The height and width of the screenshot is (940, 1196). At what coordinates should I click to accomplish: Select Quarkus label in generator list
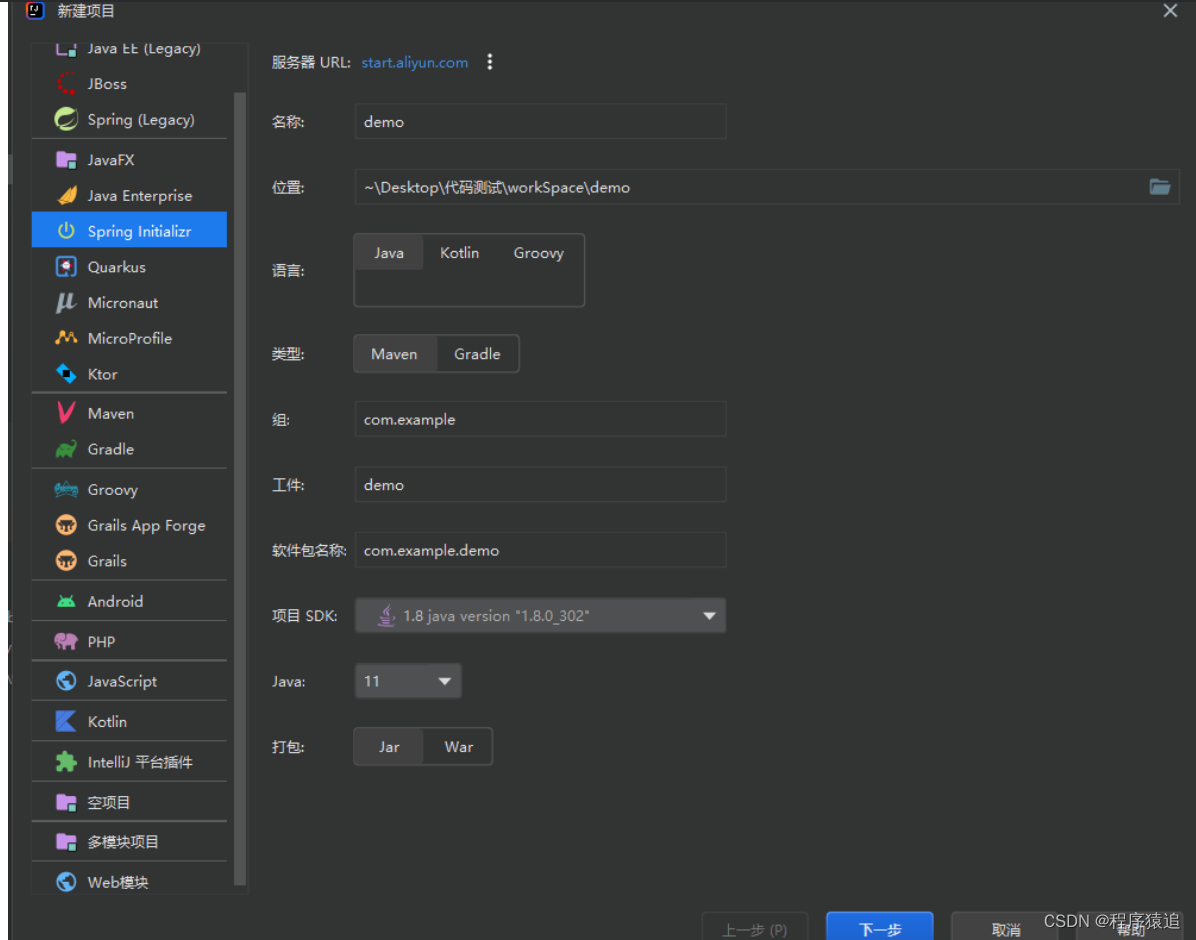tap(117, 267)
